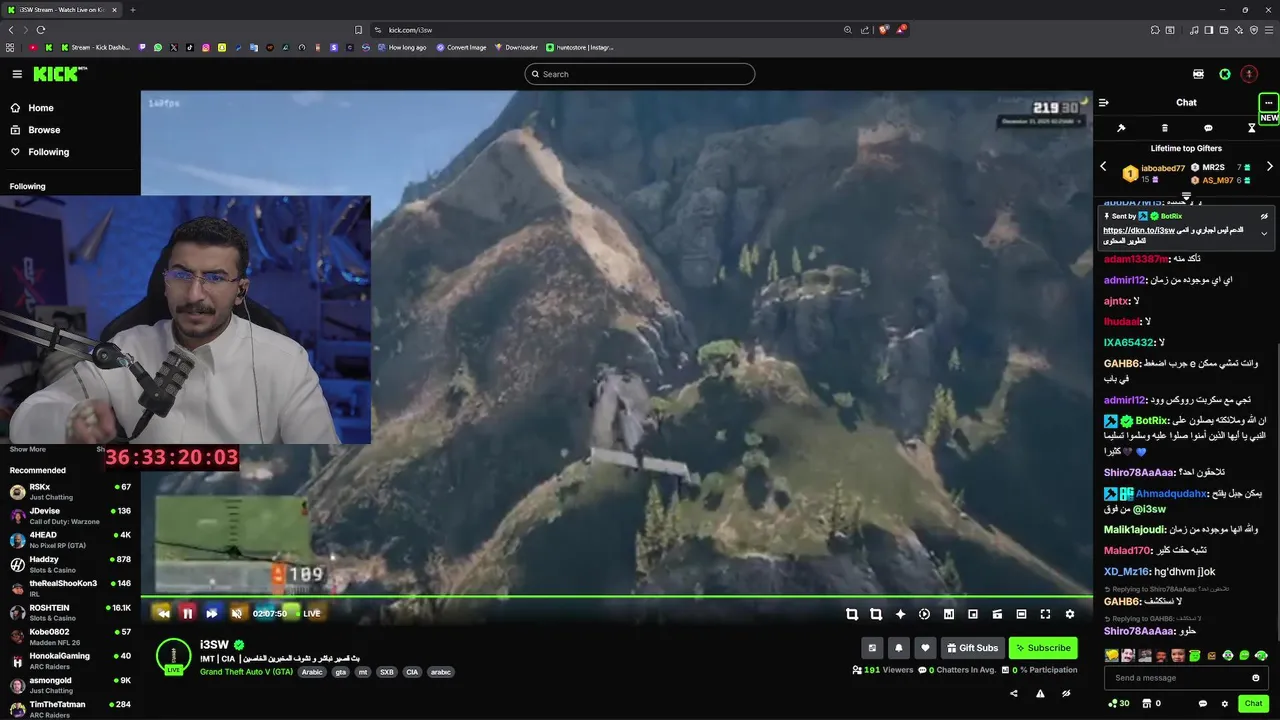The image size is (1280, 720).
Task: Click the green Subscribe button
Action: tap(1043, 648)
